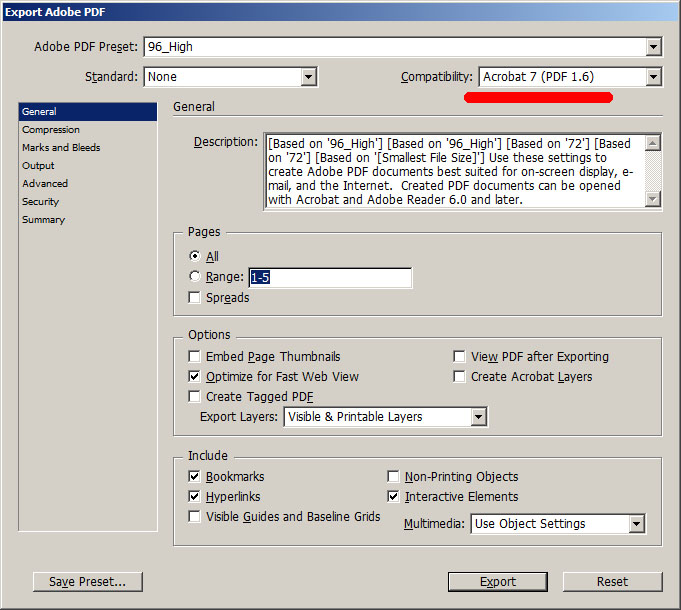This screenshot has width=681, height=610.
Task: Click the Export button
Action: [x=498, y=582]
